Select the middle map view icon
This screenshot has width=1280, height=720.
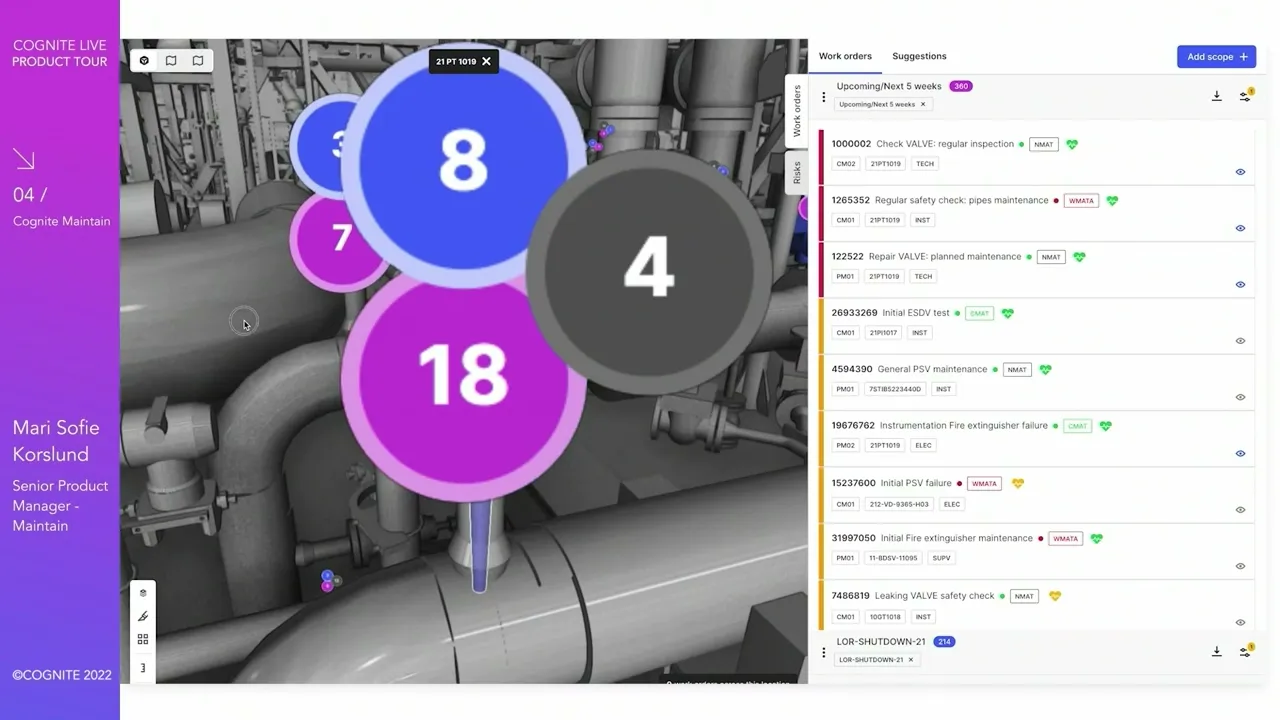[x=171, y=61]
